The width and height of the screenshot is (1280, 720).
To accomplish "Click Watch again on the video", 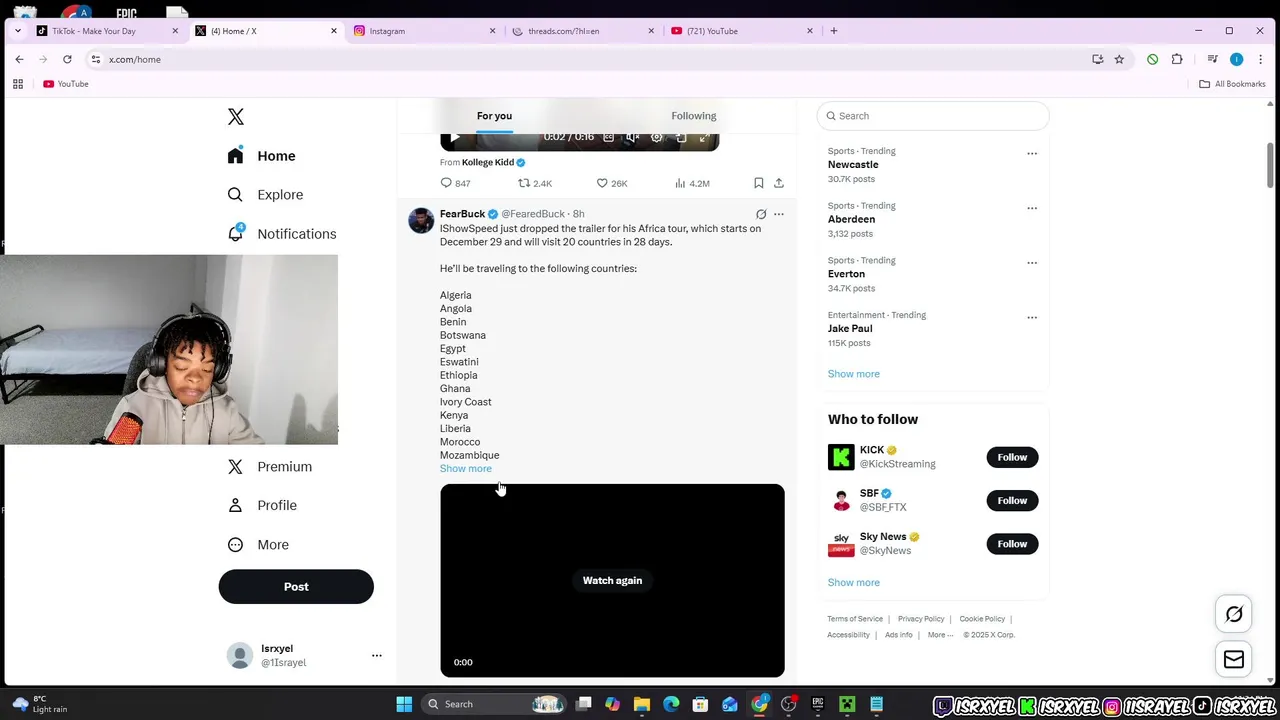I will (x=612, y=581).
